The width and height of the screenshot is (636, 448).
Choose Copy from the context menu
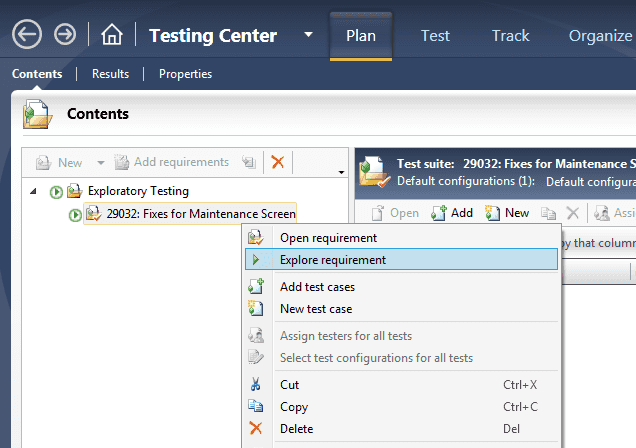tap(294, 407)
